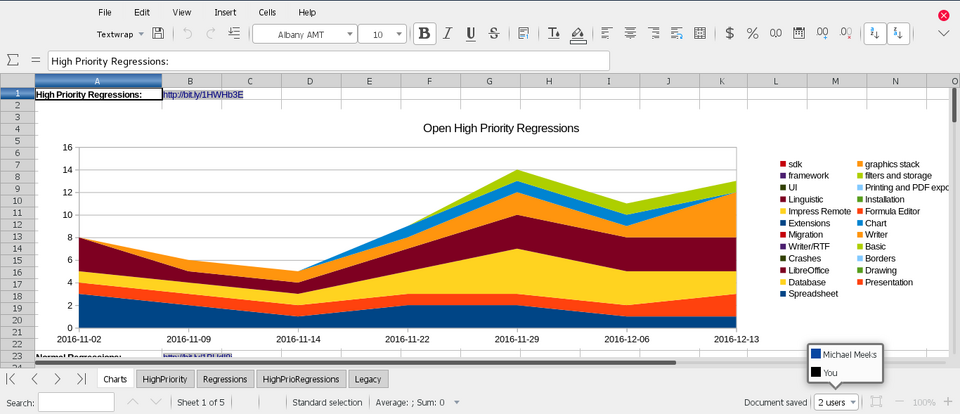960x414 pixels.
Task: Sort ascending using toolbar icon
Action: (x=875, y=33)
